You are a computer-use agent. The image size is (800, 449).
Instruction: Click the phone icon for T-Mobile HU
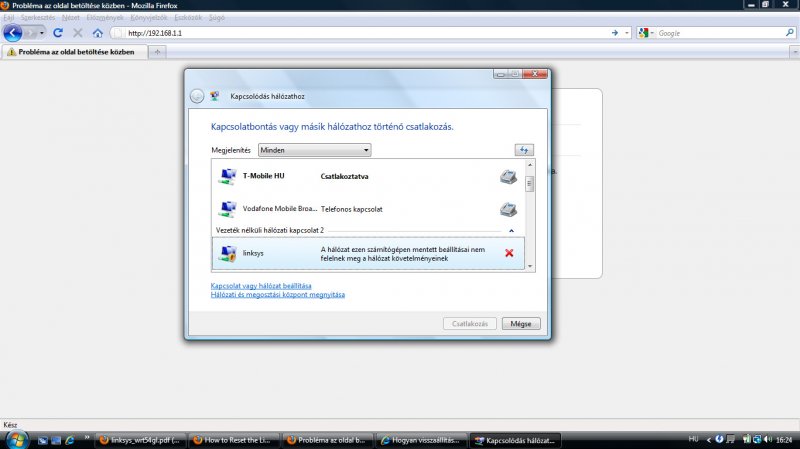508,177
